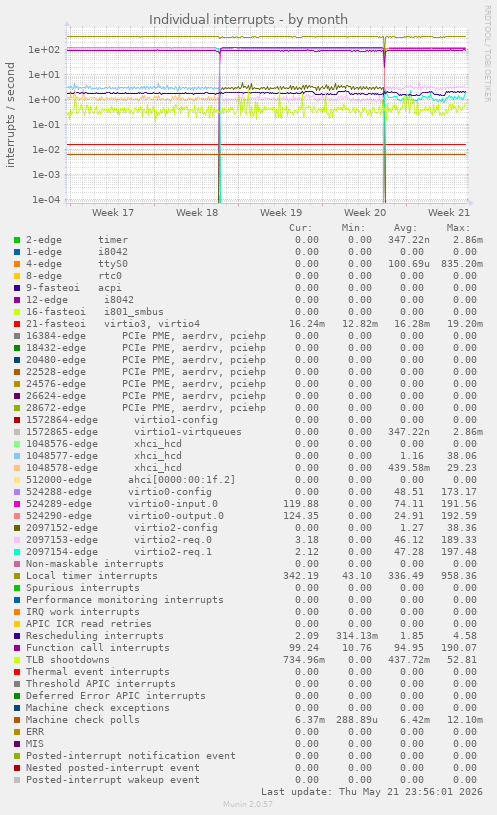Click the cyan virtio2-req.1 legend swatch
Viewport: 497px width, 815px height.
[17, 552]
